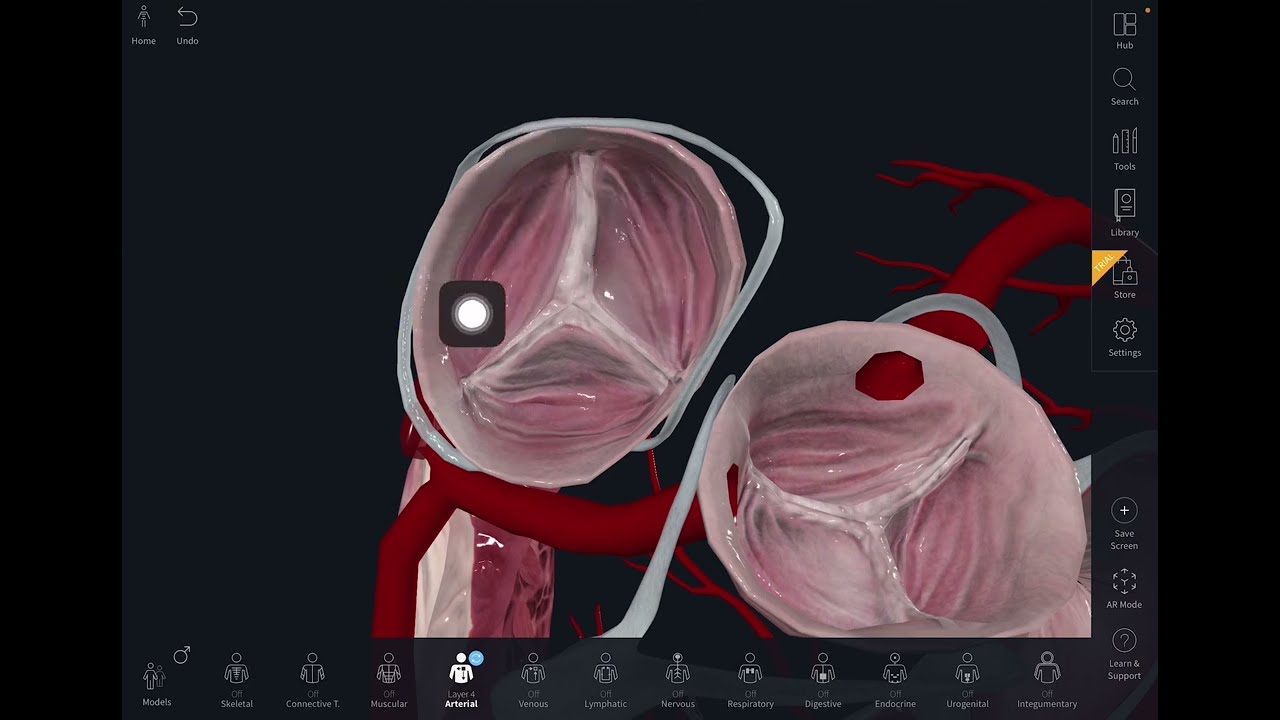Viewport: 1280px width, 720px height.
Task: Go to Home view
Action: click(143, 26)
